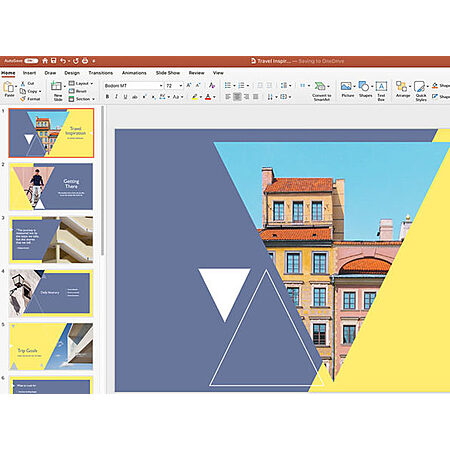
Task: Toggle Superscript formatting
Action: [x=144, y=97]
